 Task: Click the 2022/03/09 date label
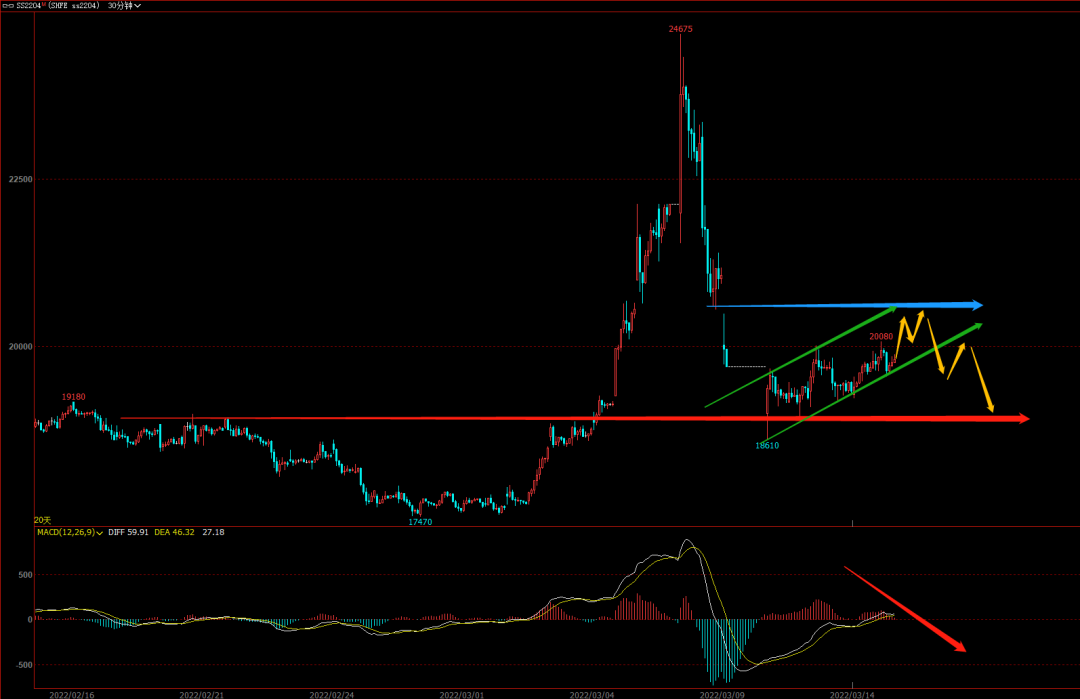[722, 695]
